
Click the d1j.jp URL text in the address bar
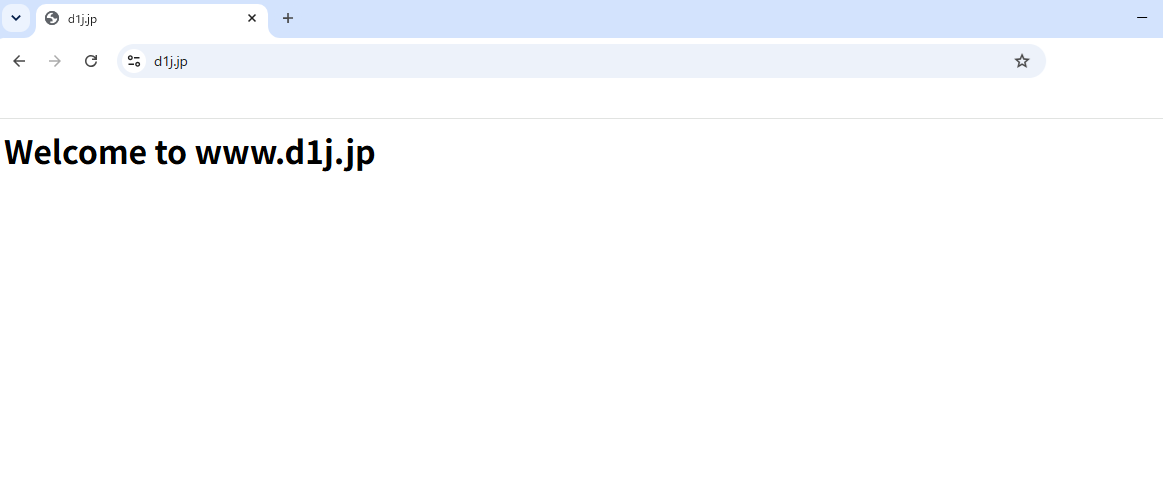[171, 62]
